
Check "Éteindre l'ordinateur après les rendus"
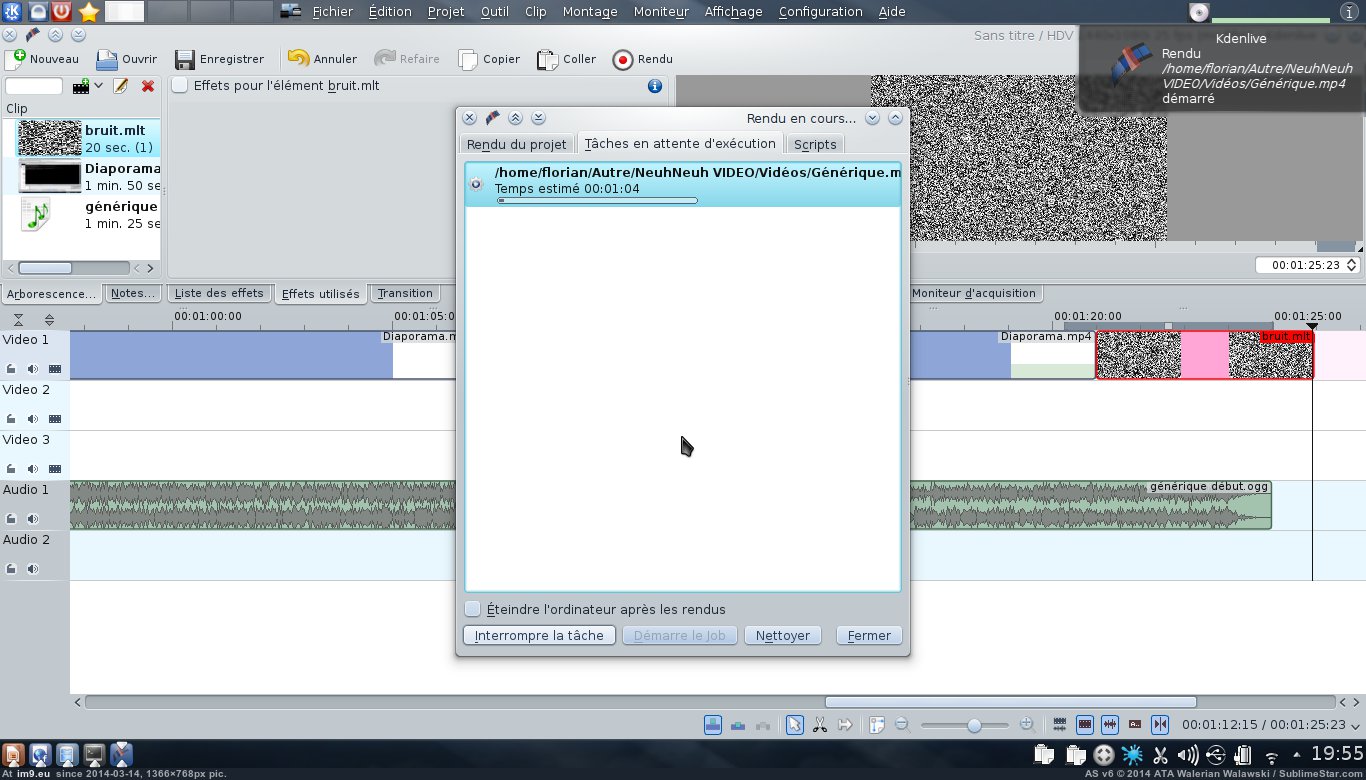click(x=473, y=609)
